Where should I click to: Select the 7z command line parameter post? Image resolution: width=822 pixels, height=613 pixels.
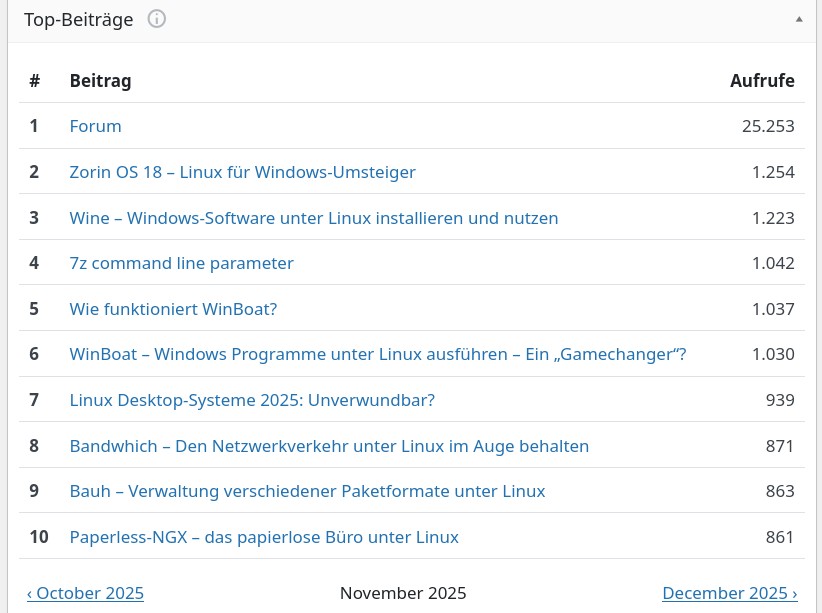pyautogui.click(x=181, y=264)
